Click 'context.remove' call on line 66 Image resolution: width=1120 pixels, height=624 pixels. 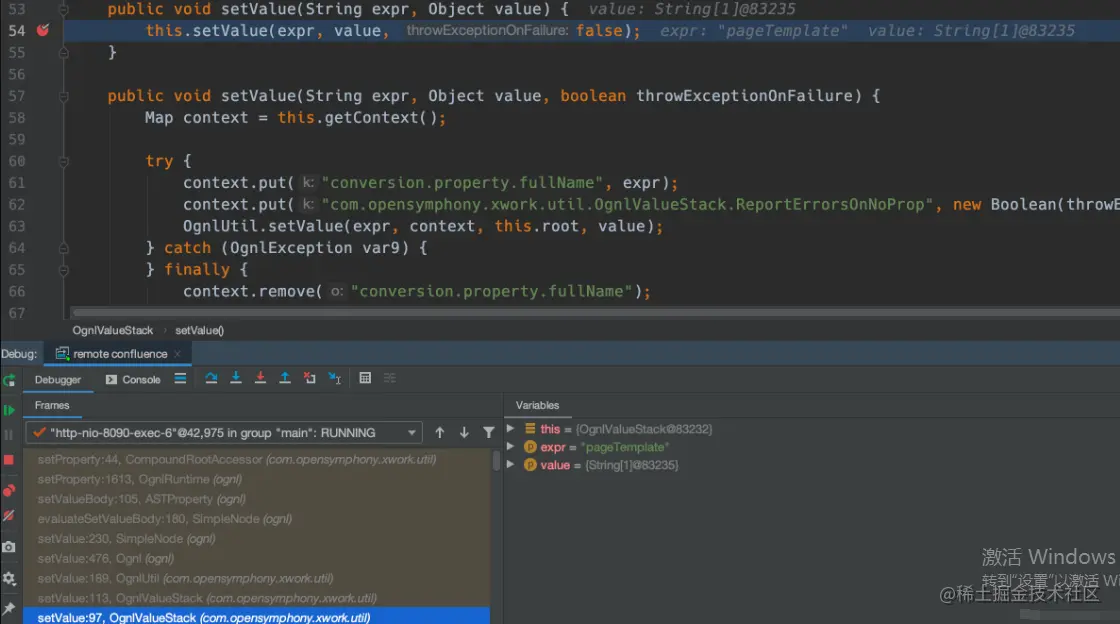coord(249,291)
